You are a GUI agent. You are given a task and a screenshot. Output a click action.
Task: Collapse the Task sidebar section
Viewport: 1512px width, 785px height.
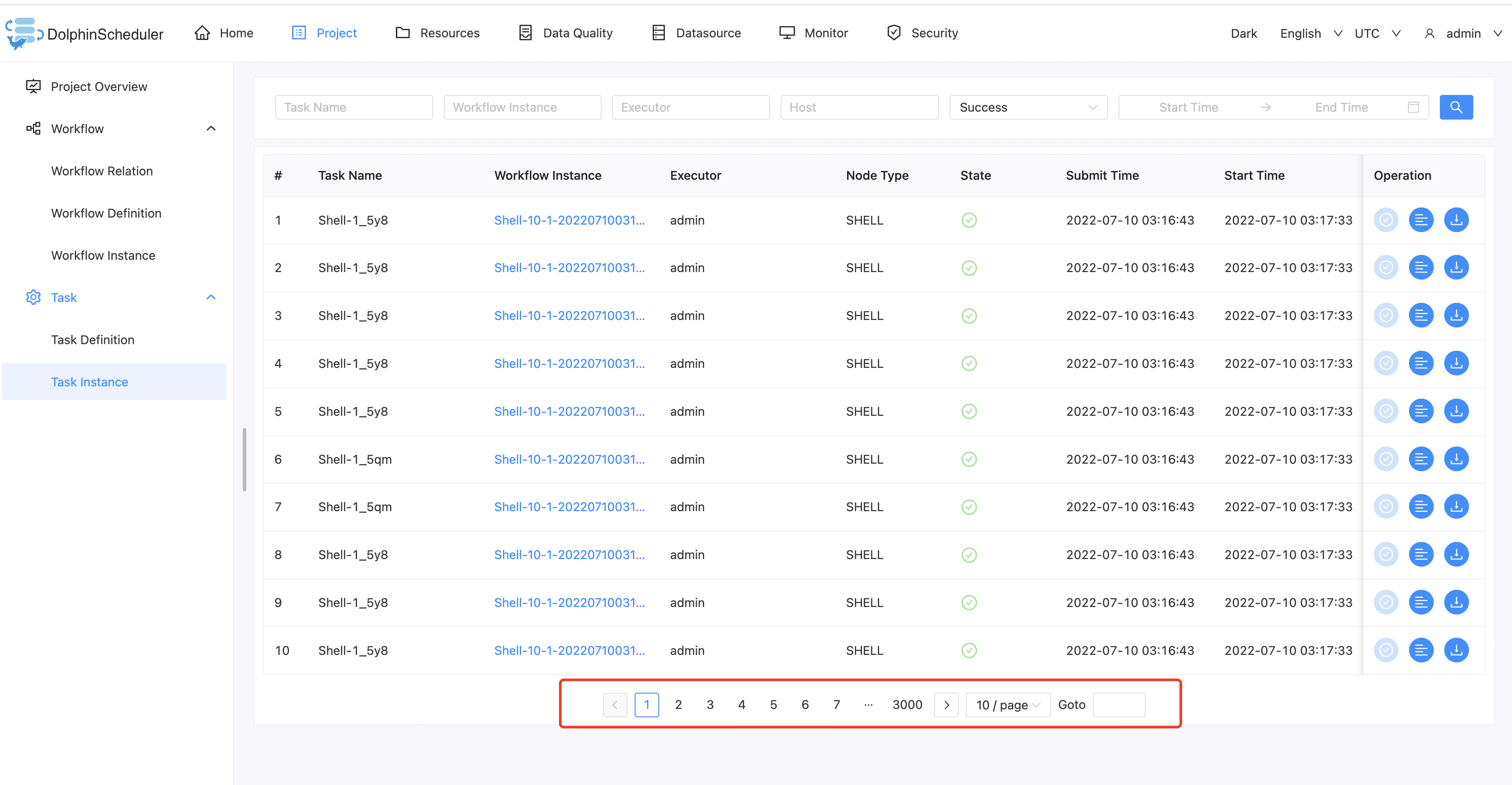[211, 298]
